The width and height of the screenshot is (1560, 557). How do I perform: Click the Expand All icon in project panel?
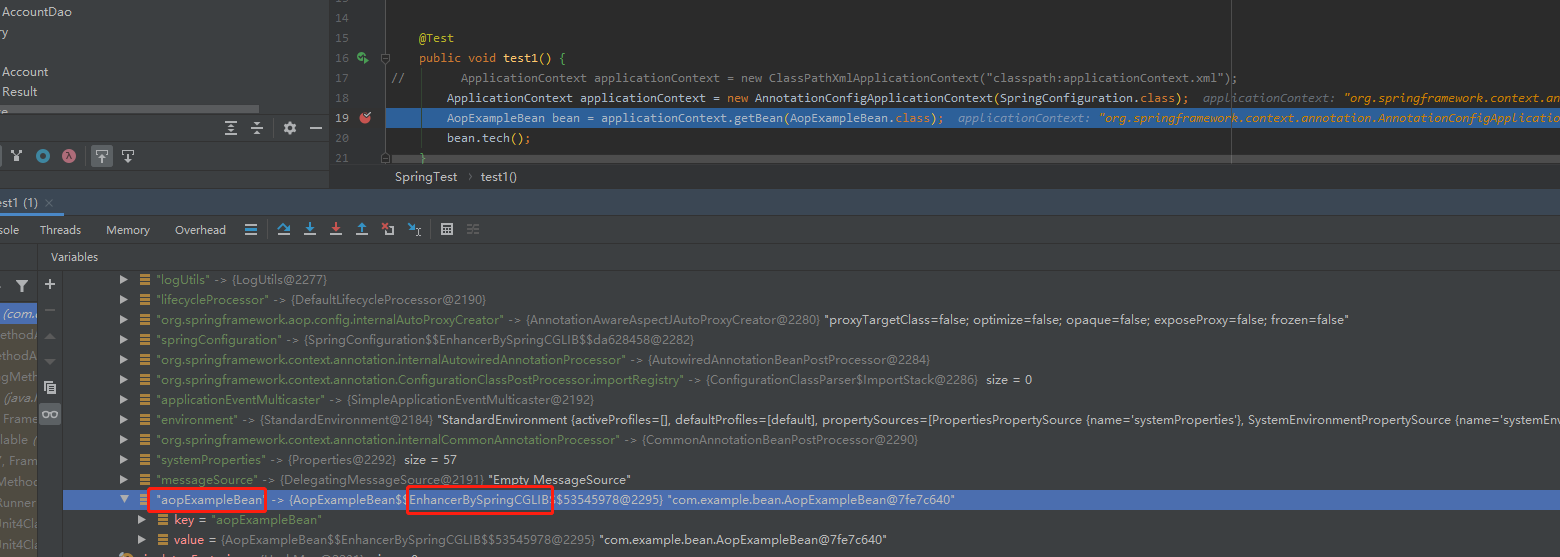(231, 128)
